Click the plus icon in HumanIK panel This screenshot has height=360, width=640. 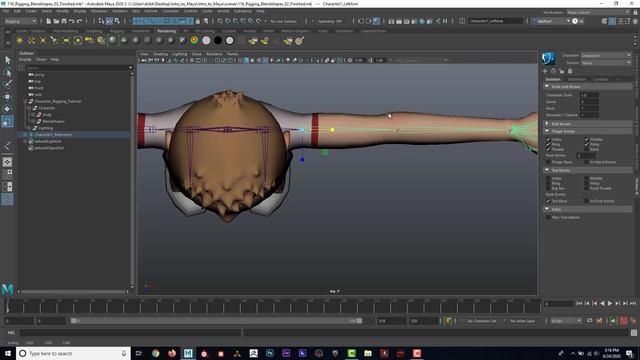(x=545, y=71)
